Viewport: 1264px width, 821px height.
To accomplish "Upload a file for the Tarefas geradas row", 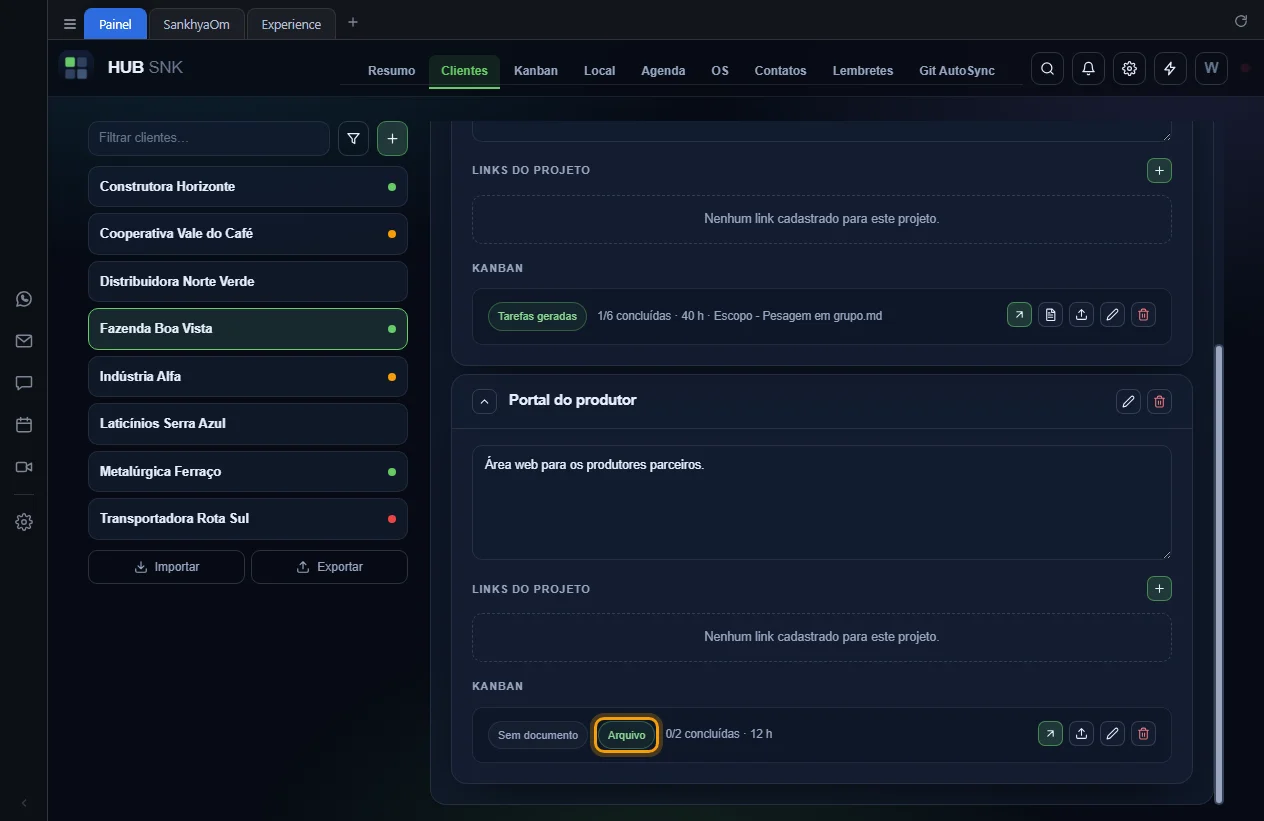I will click(1081, 315).
